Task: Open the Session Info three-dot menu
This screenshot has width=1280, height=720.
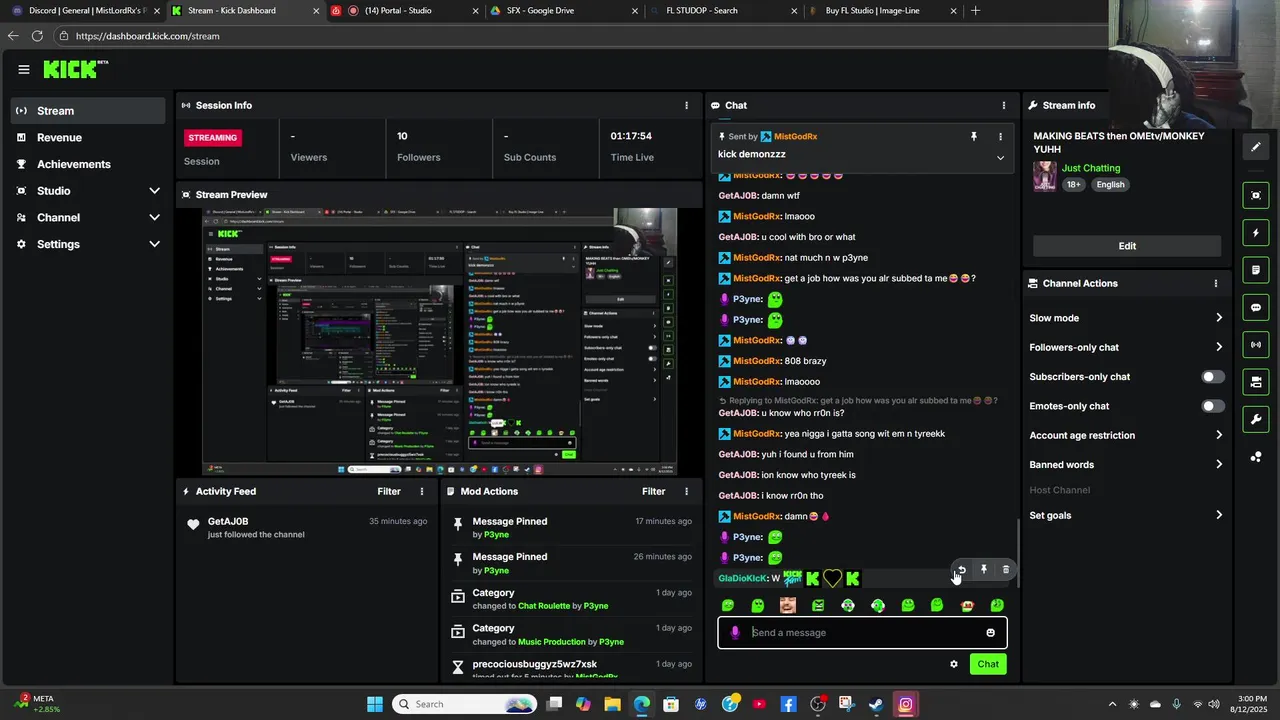Action: (x=686, y=105)
